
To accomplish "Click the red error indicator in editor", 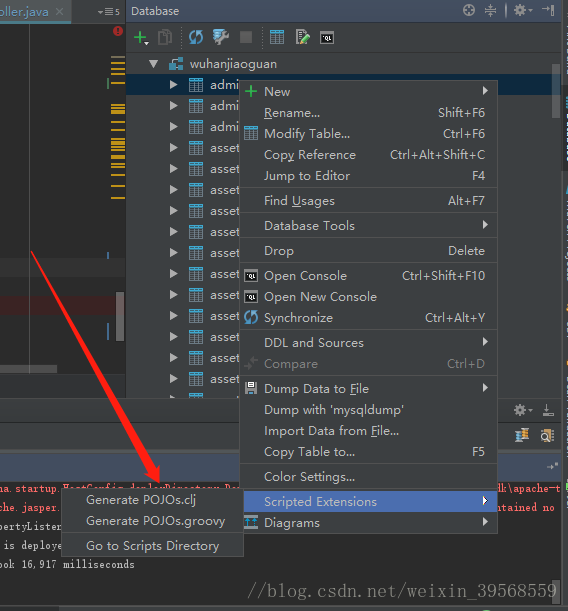I will pyautogui.click(x=118, y=31).
